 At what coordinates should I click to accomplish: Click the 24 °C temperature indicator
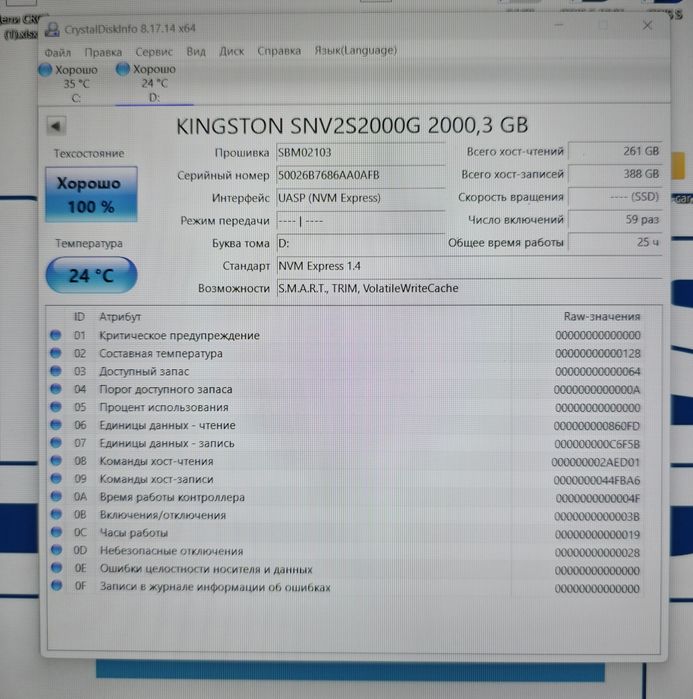click(x=91, y=275)
